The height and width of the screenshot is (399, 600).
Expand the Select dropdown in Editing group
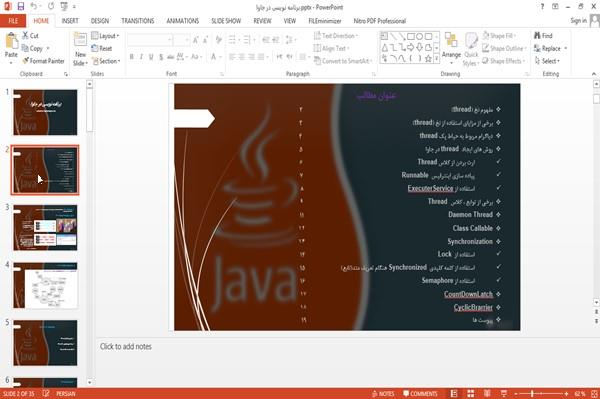coord(547,61)
